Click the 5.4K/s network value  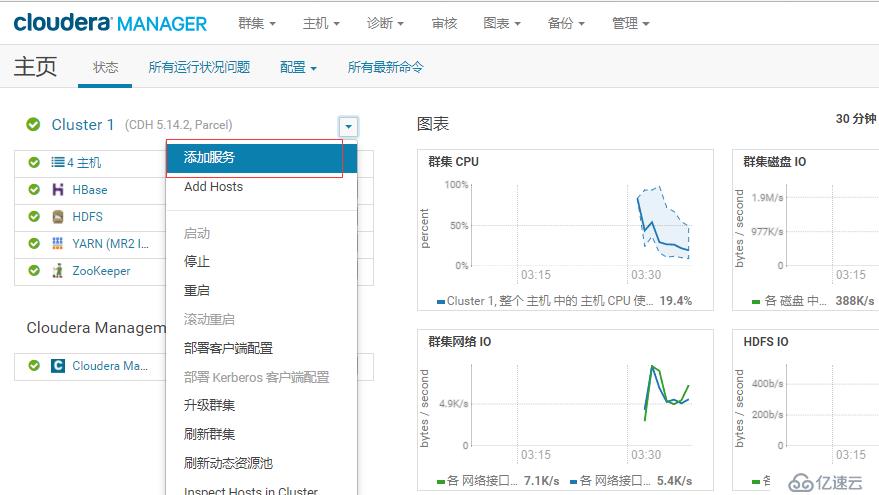674,481
